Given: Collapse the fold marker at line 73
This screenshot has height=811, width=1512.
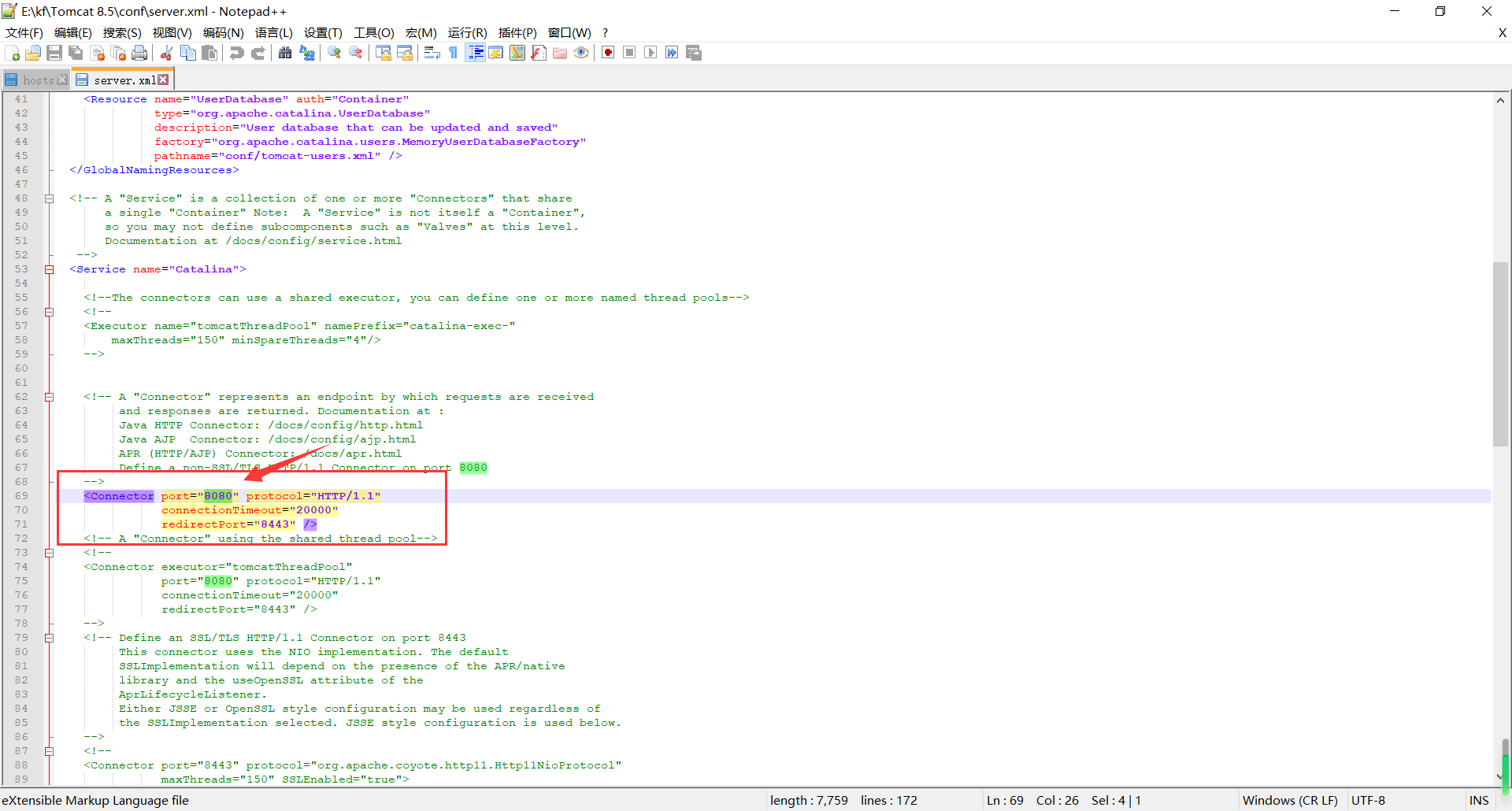Looking at the screenshot, I should [49, 553].
